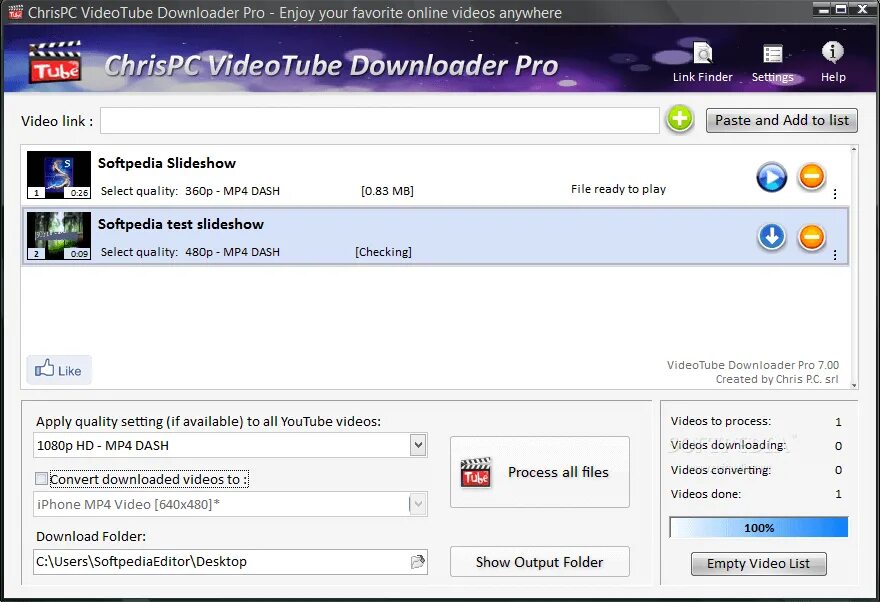Viewport: 880px width, 602px height.
Task: Select the Softpedia test slideshow thumbnail
Action: pos(58,235)
